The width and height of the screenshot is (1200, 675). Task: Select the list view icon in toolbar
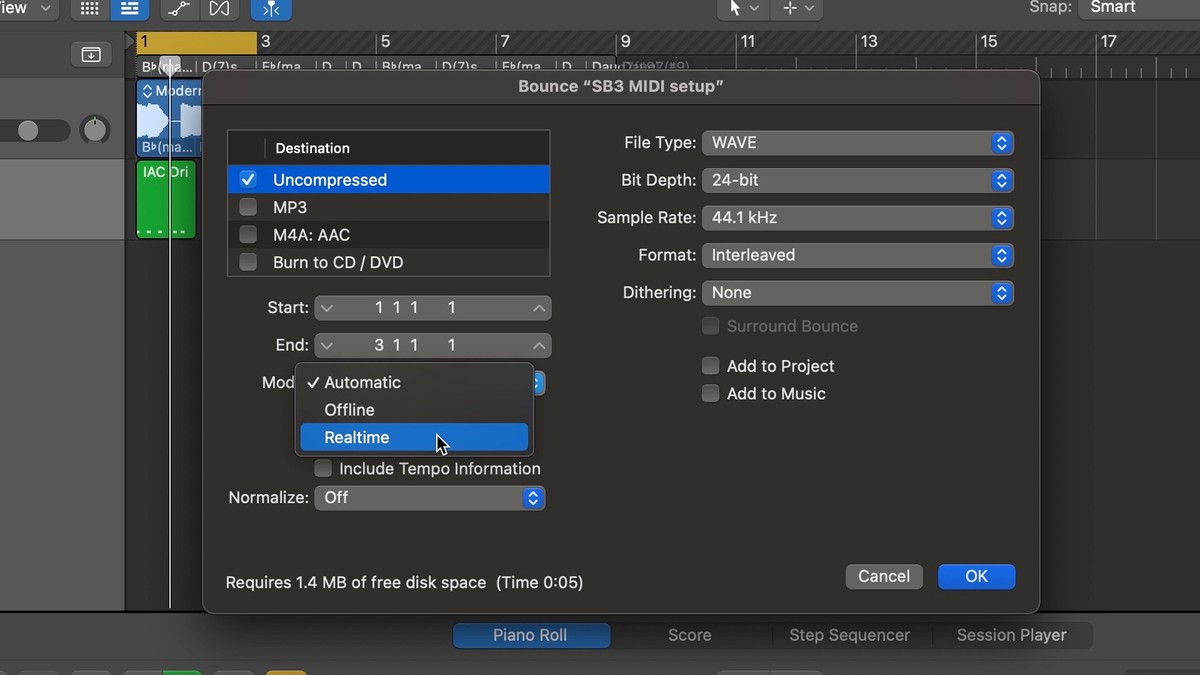point(129,9)
